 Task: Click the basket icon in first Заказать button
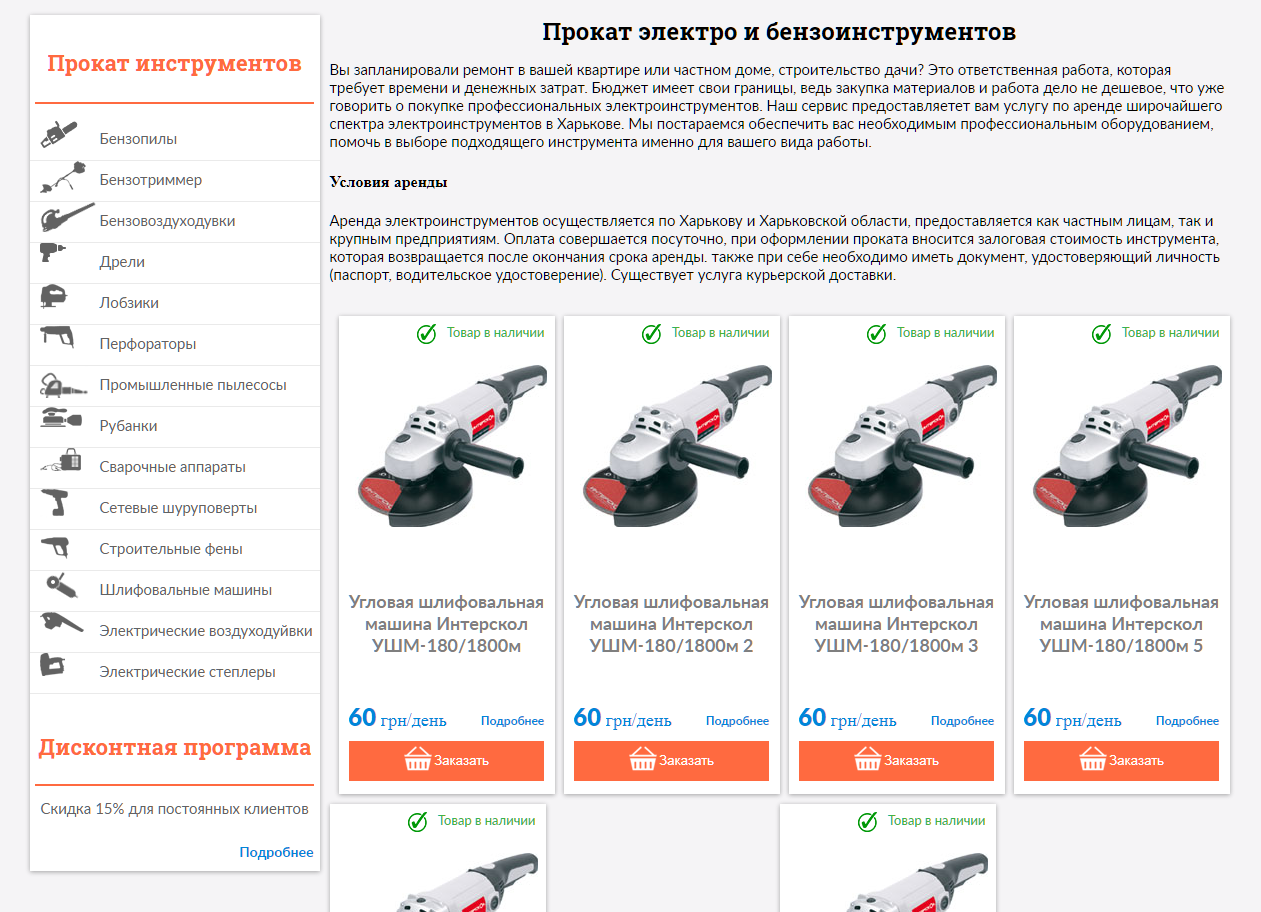(x=417, y=760)
